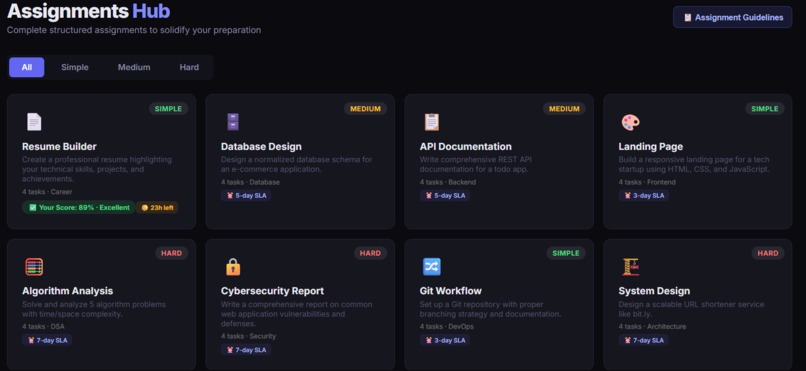Click the '23h left' timer badge
806x371 pixels.
coord(158,208)
